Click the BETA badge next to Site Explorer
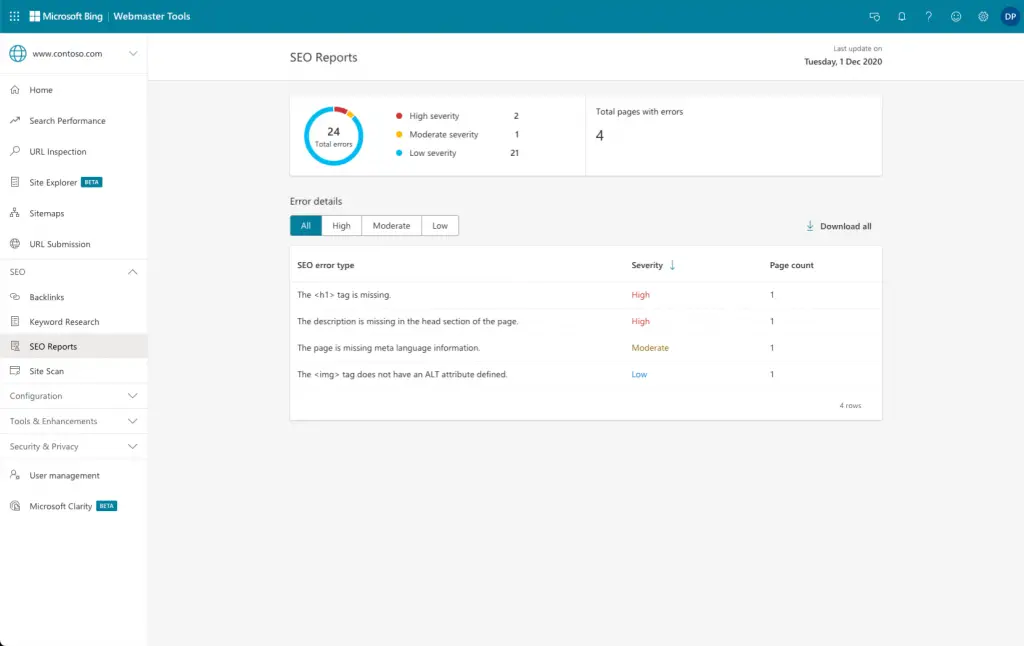 (91, 182)
